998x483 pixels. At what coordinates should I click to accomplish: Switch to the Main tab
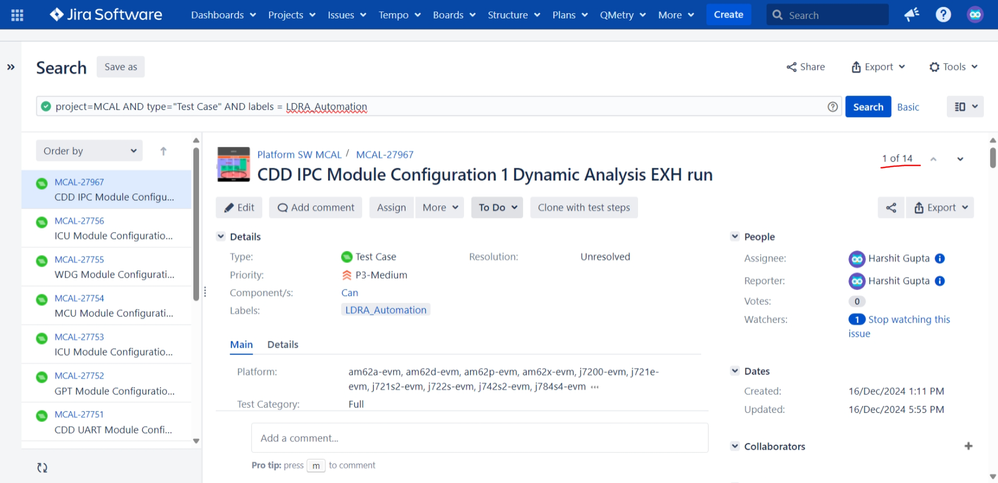(x=241, y=344)
